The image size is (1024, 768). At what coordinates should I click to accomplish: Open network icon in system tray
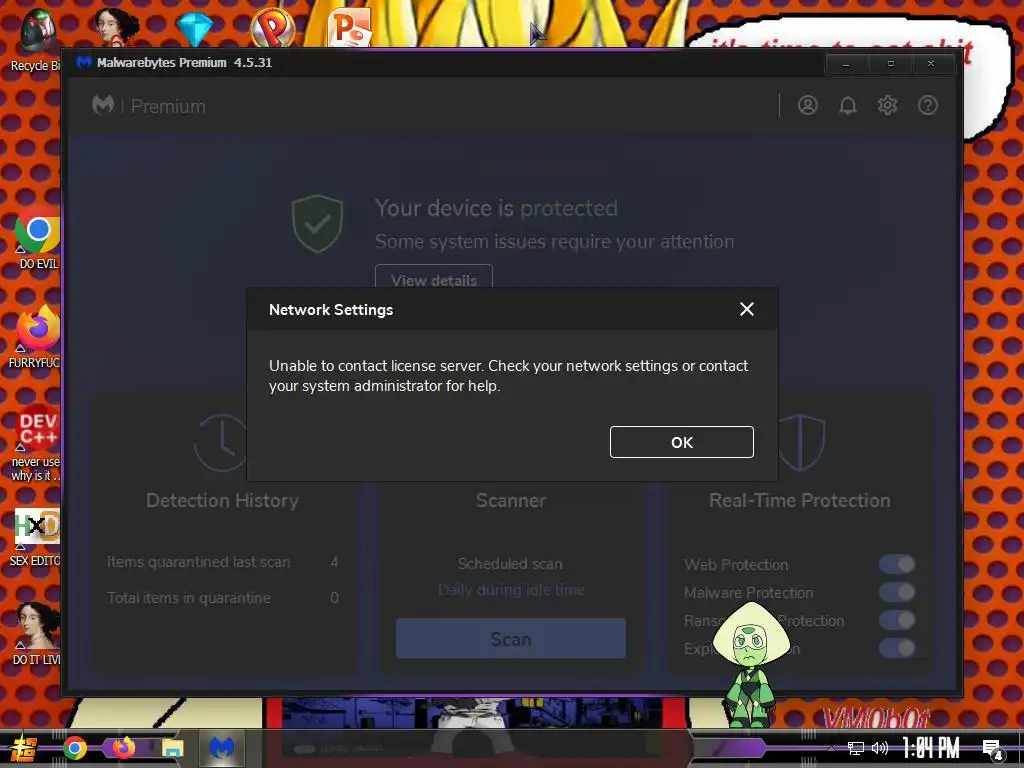tap(856, 748)
